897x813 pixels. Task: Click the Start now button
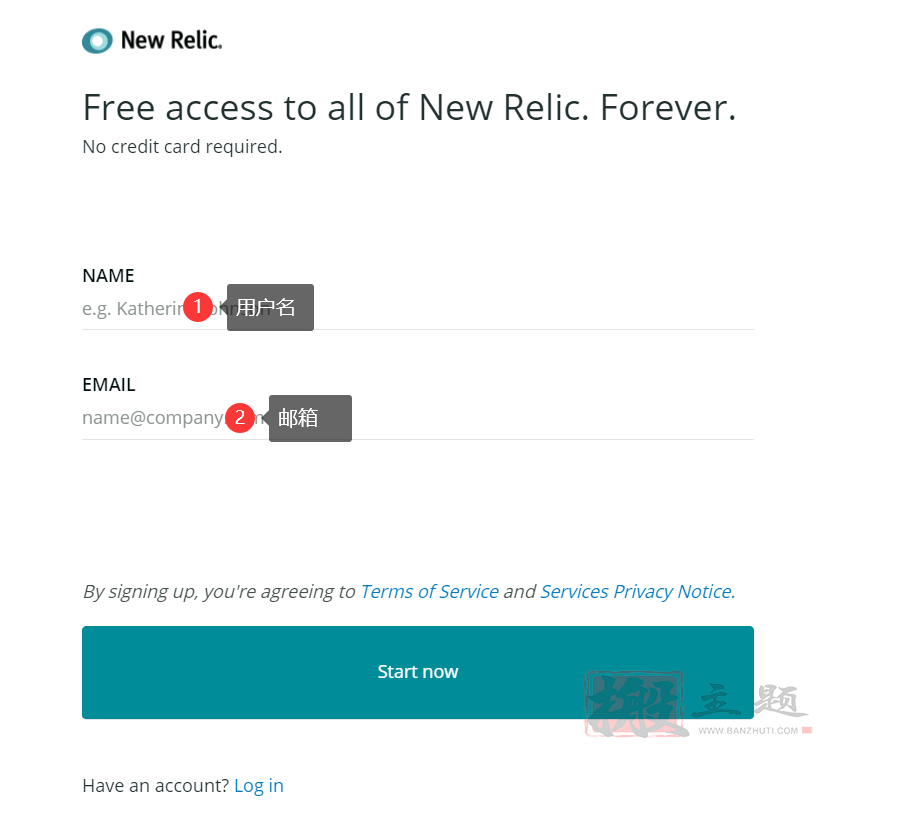(x=418, y=672)
